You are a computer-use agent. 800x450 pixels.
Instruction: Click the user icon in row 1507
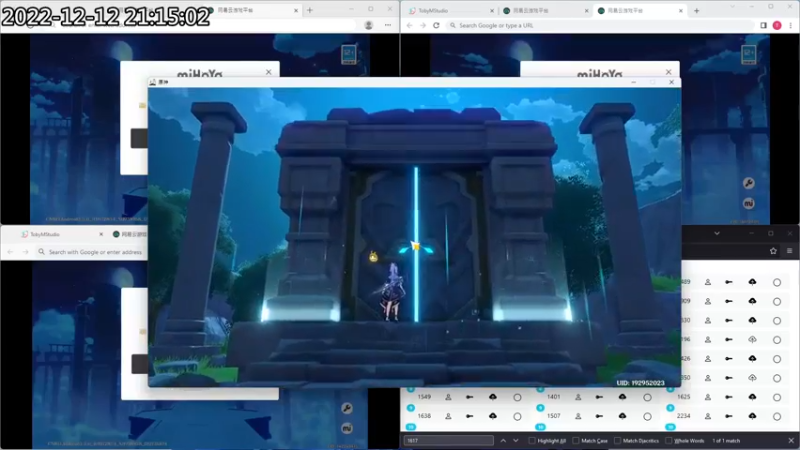coord(578,416)
